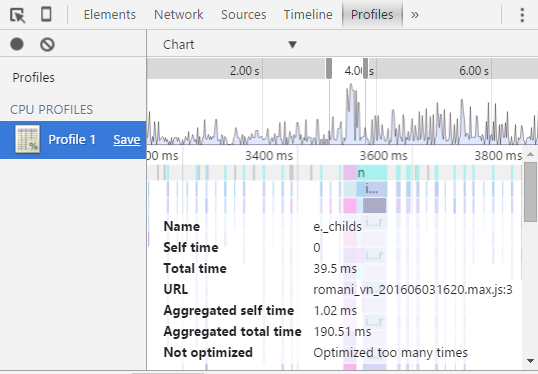538x374 pixels.
Task: Show more tabs via double chevron
Action: click(x=414, y=15)
